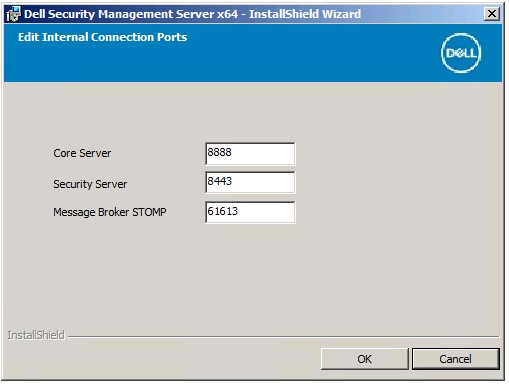Click the Message Broker STOMP label
This screenshot has width=509, height=385.
coord(110,212)
